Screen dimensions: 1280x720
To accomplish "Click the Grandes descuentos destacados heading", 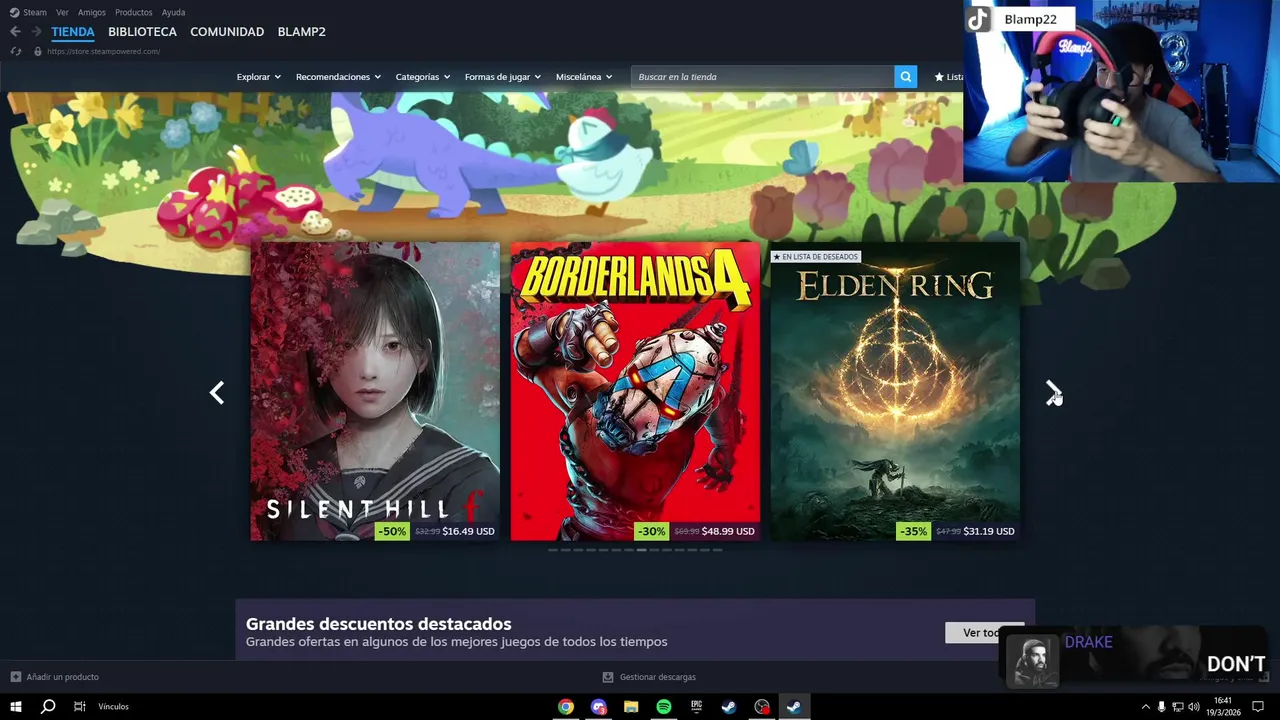I will (x=378, y=624).
